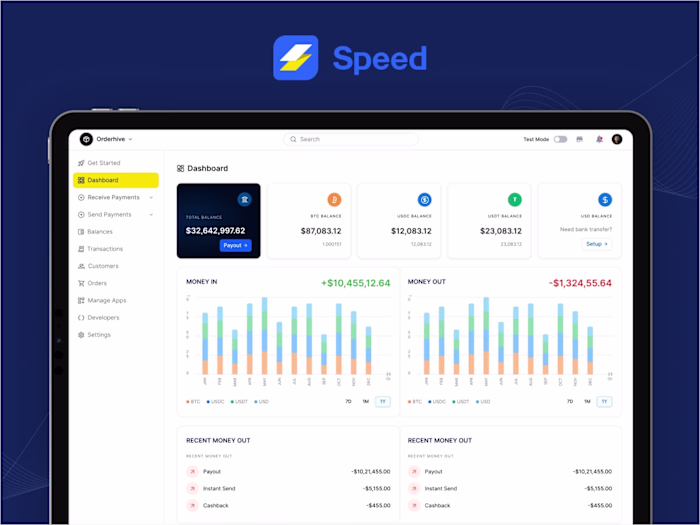Viewport: 700px width, 525px height.
Task: Click the Developers code brackets icon
Action: pyautogui.click(x=81, y=317)
